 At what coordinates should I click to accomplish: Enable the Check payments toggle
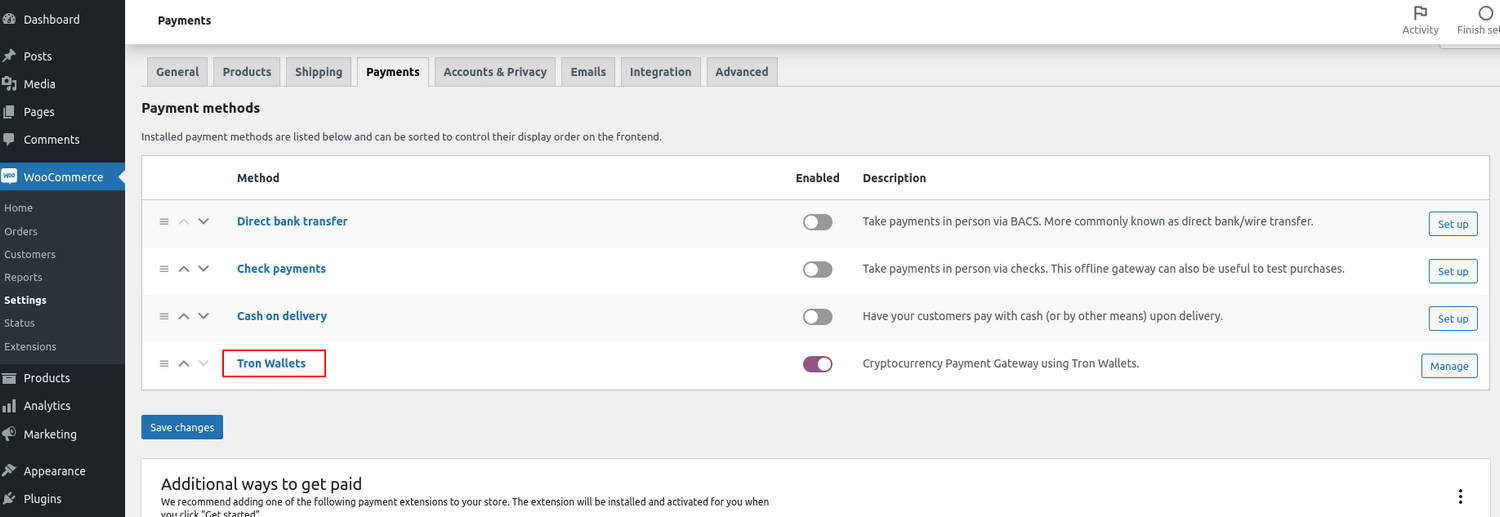click(817, 270)
